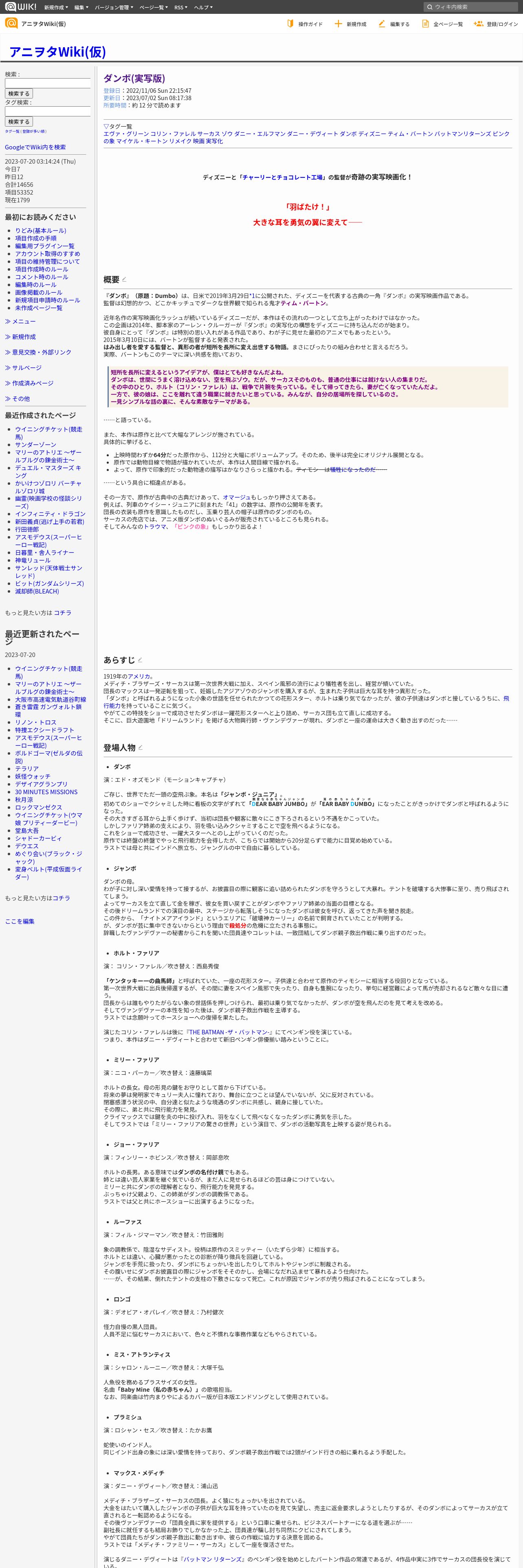Viewport: 523px width, 1568px height.
Task: Open THE BATMAN -ザ・バットマン- link
Action: (230, 1032)
